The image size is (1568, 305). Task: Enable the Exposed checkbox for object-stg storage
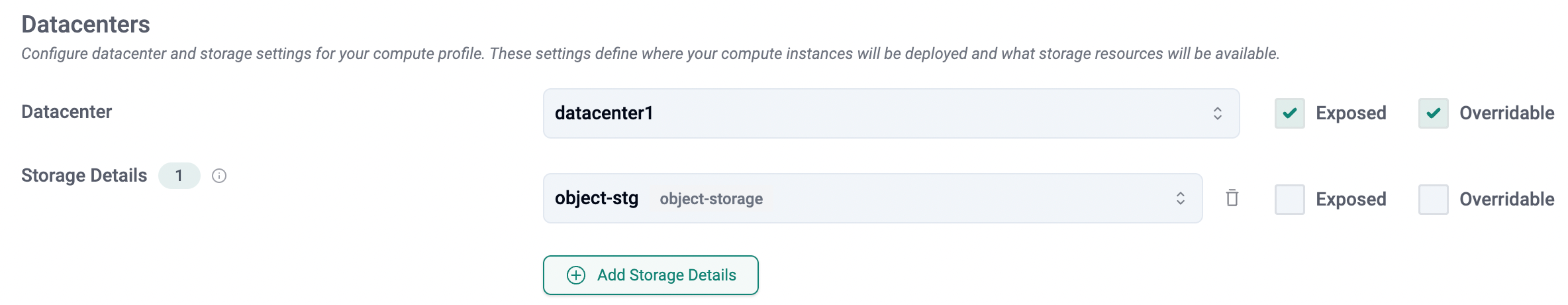point(1289,199)
